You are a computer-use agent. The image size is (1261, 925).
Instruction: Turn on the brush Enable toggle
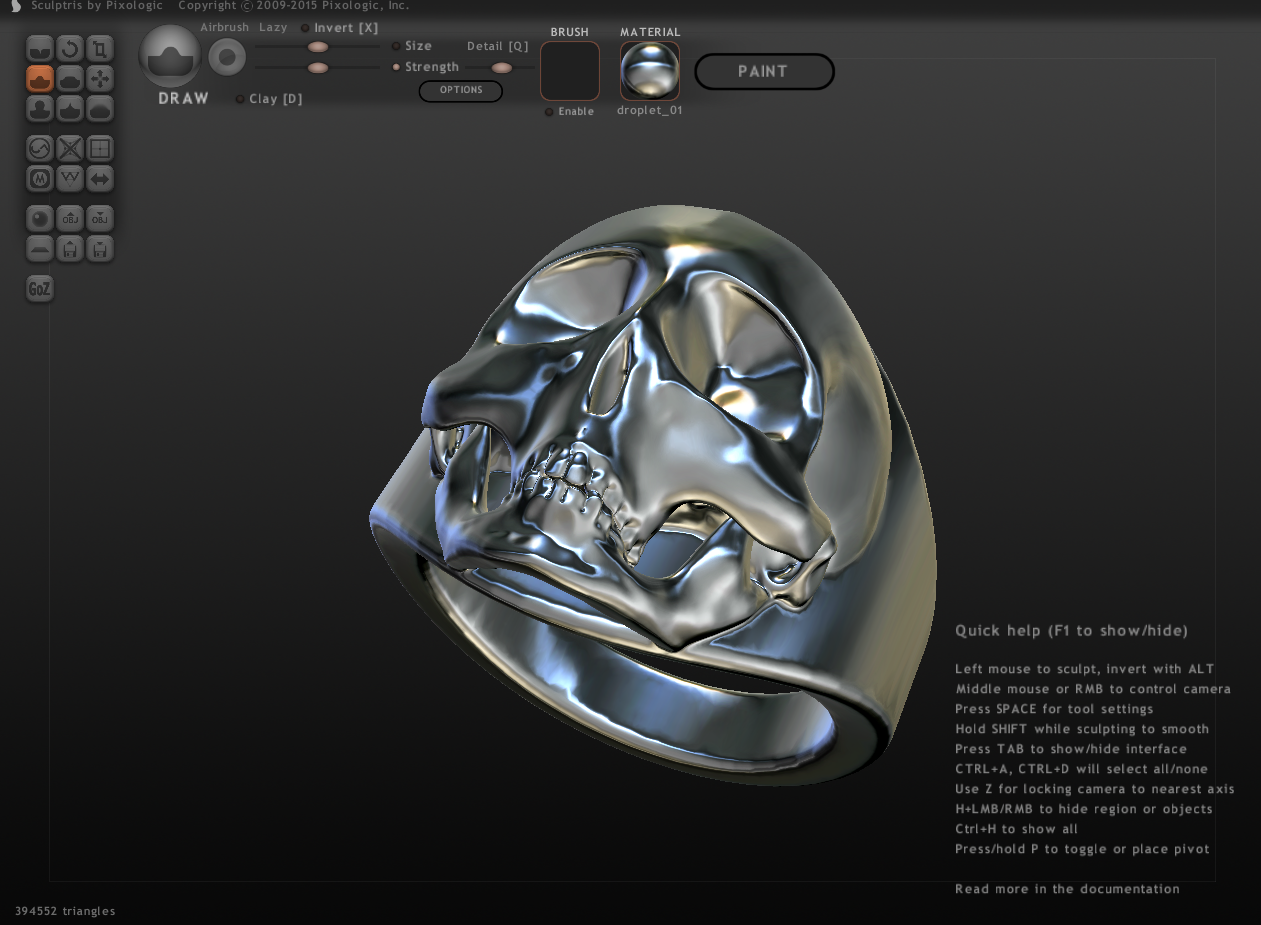coord(549,112)
